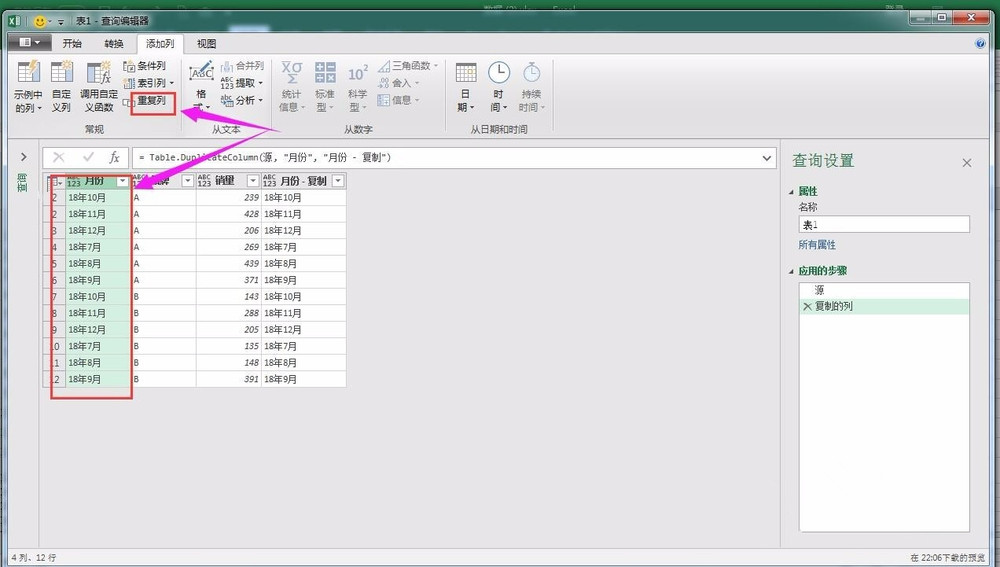Open the File menu button
Image resolution: width=1000 pixels, height=567 pixels.
click(x=29, y=43)
